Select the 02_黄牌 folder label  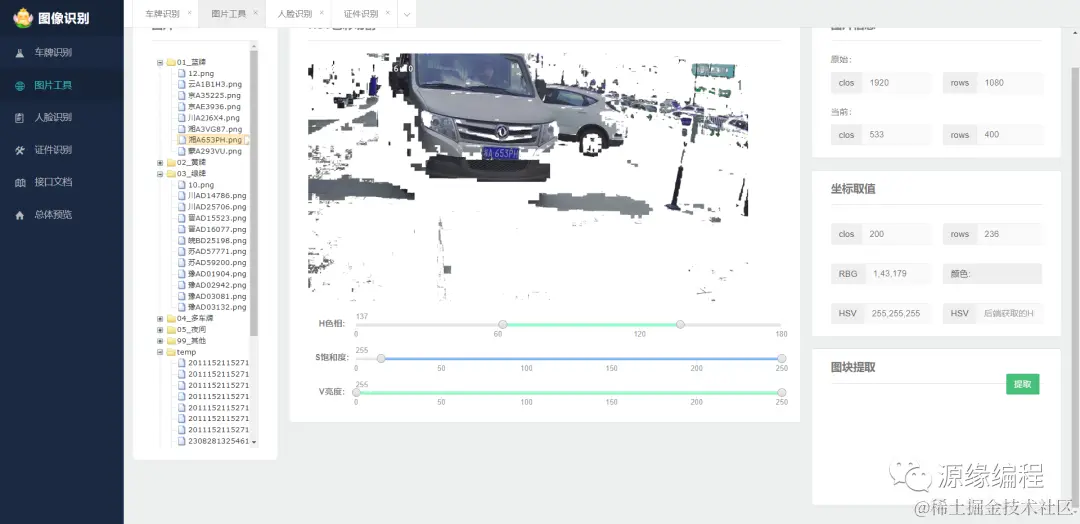coord(191,163)
